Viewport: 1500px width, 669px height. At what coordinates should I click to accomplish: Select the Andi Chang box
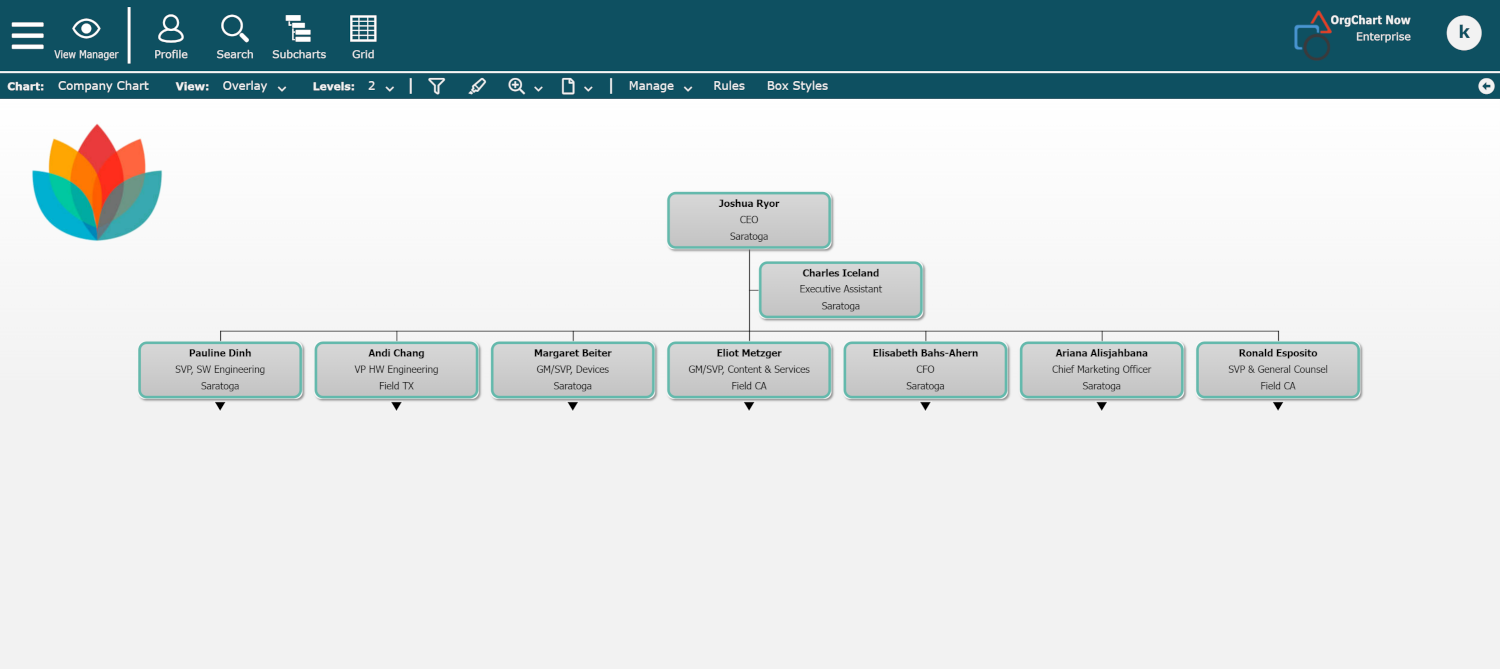tap(396, 370)
